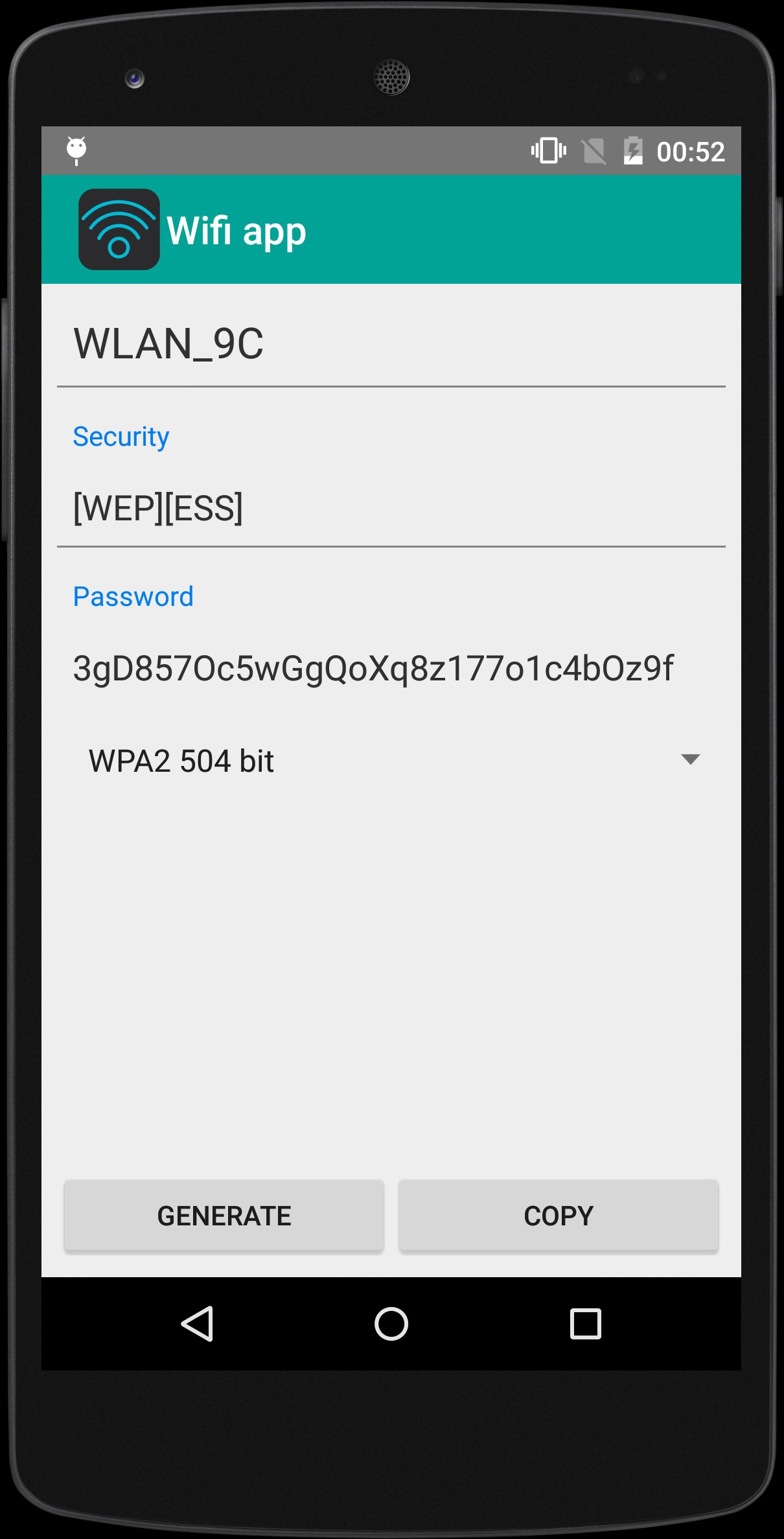Tap the Android home circle icon
This screenshot has height=1539, width=784.
click(x=391, y=1323)
